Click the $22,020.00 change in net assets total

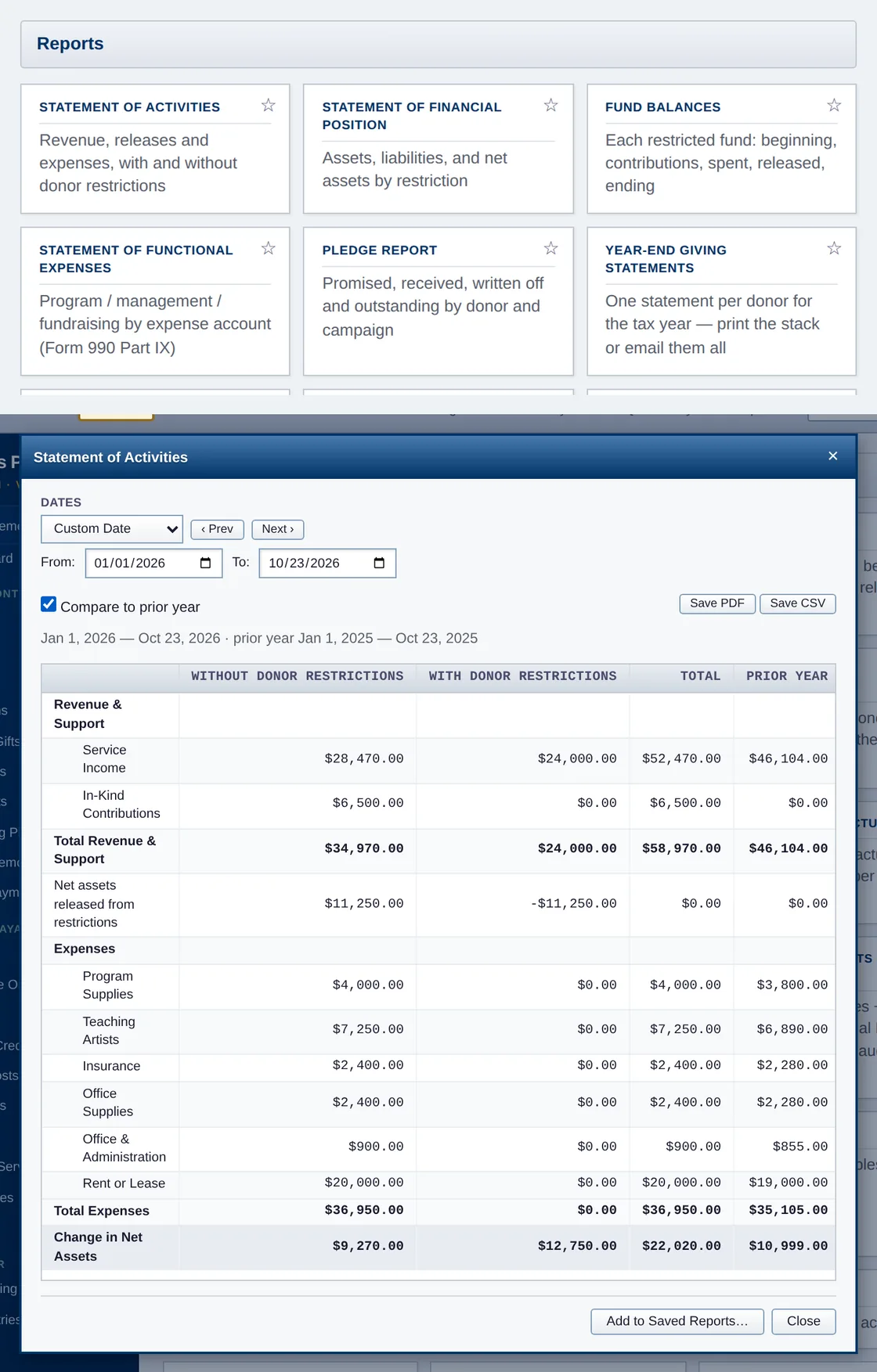point(681,1247)
